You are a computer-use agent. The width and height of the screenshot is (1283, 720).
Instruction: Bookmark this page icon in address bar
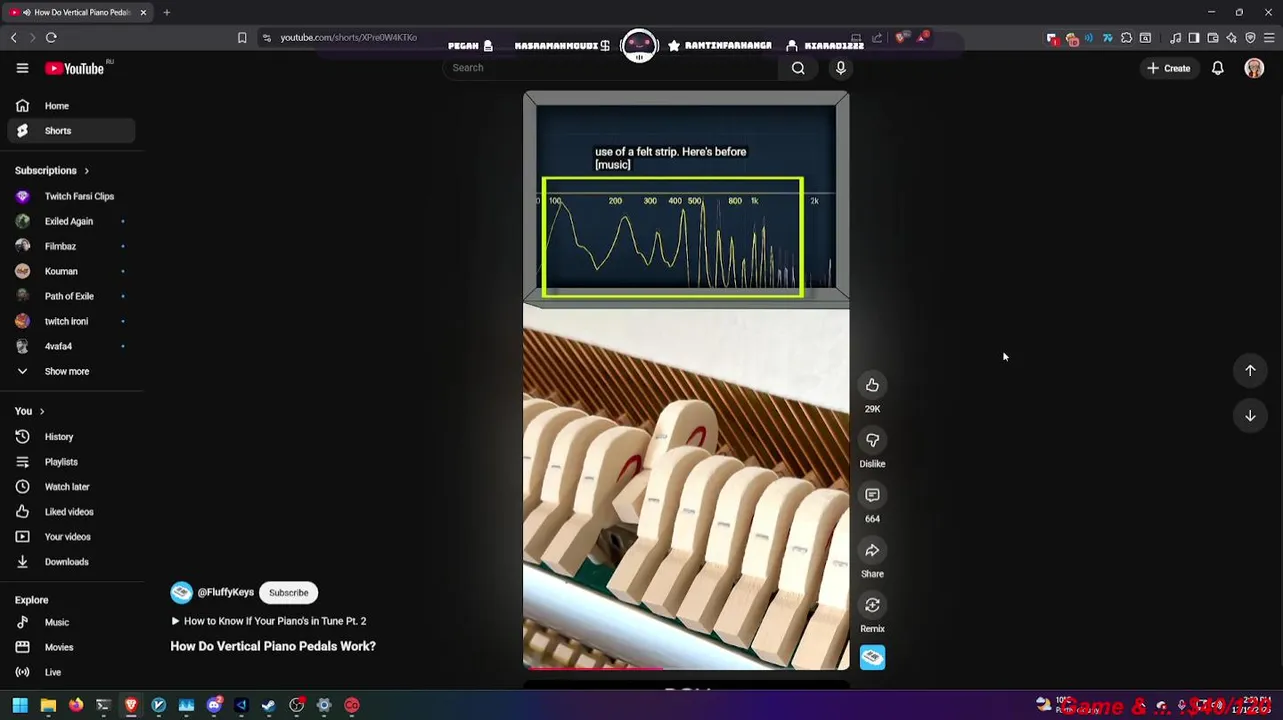[x=242, y=38]
